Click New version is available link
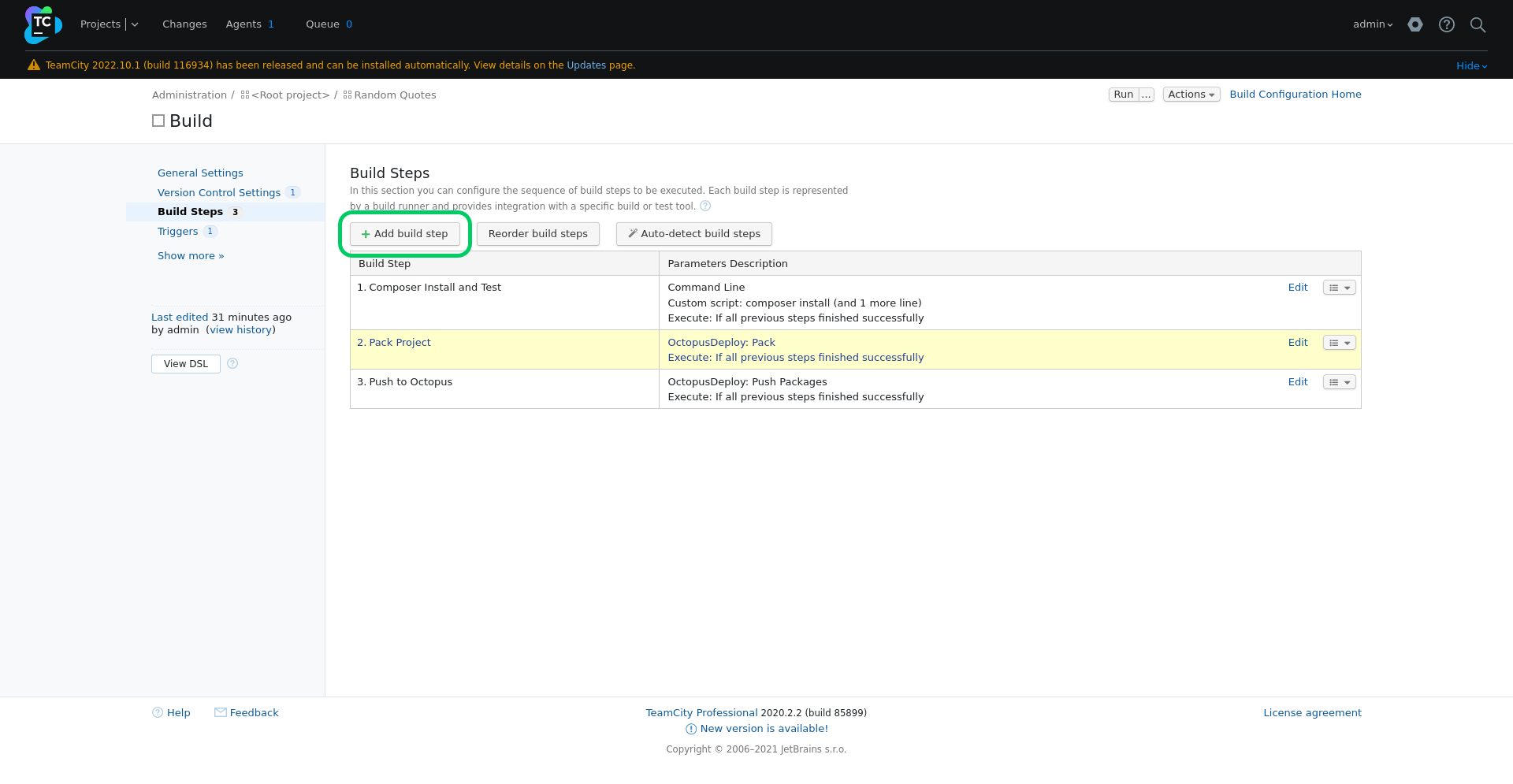 tap(764, 729)
